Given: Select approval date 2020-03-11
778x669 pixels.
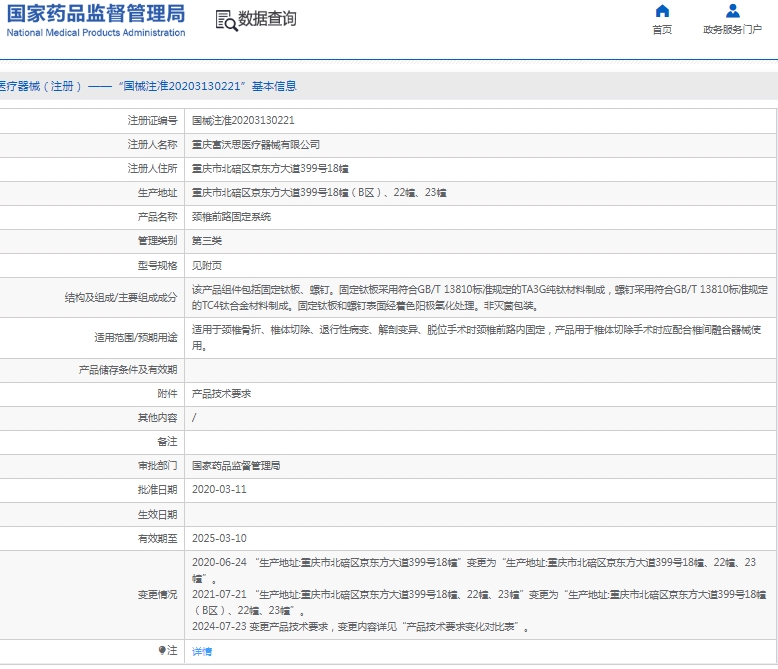Looking at the screenshot, I should pos(219,490).
